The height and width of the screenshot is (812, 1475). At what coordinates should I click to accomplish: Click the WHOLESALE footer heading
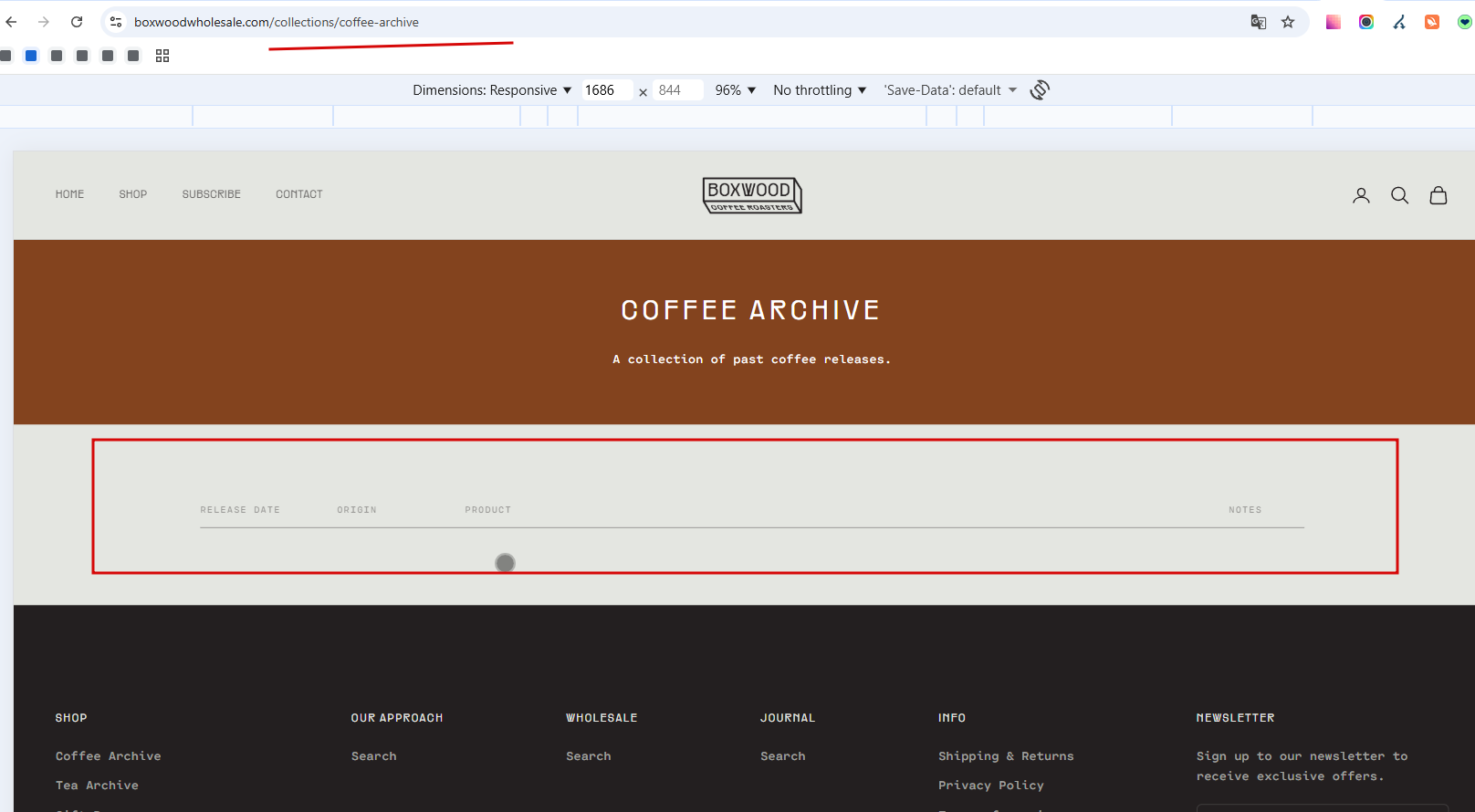[x=602, y=718]
